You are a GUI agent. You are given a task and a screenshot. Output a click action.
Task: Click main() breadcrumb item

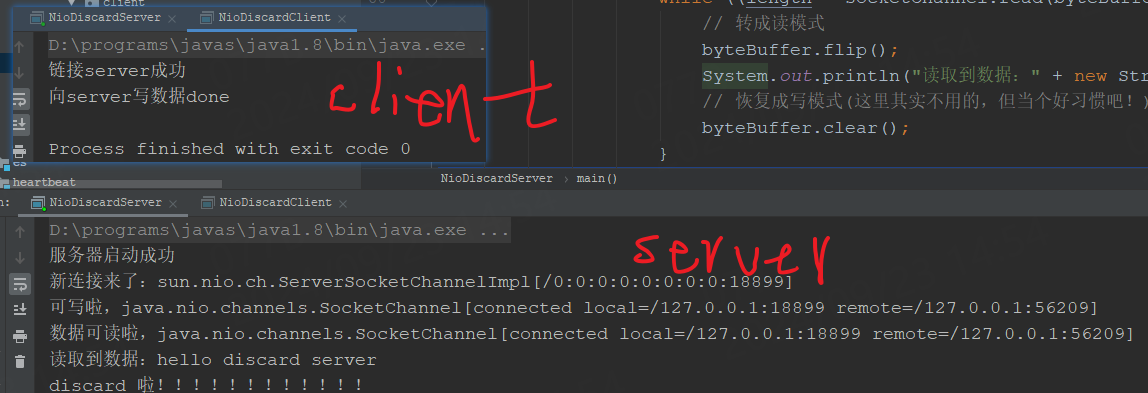coord(597,179)
